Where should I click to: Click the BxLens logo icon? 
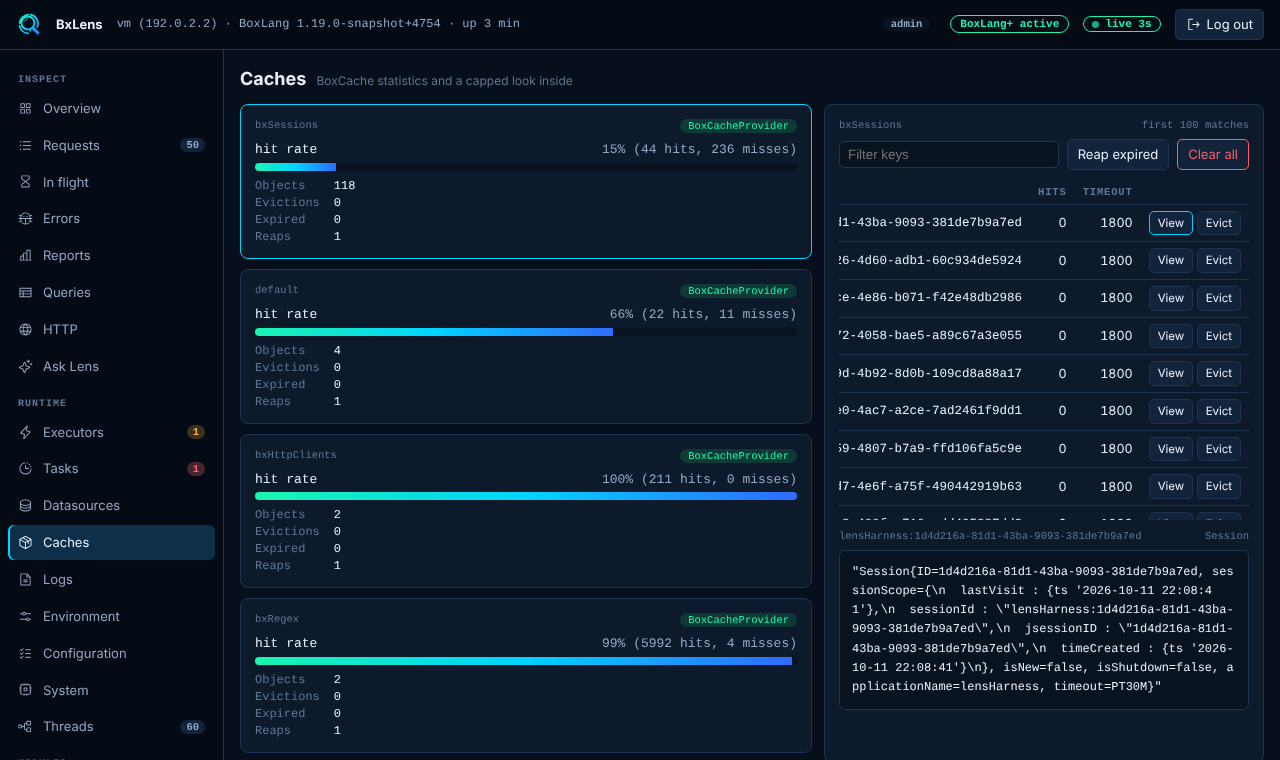click(x=29, y=24)
